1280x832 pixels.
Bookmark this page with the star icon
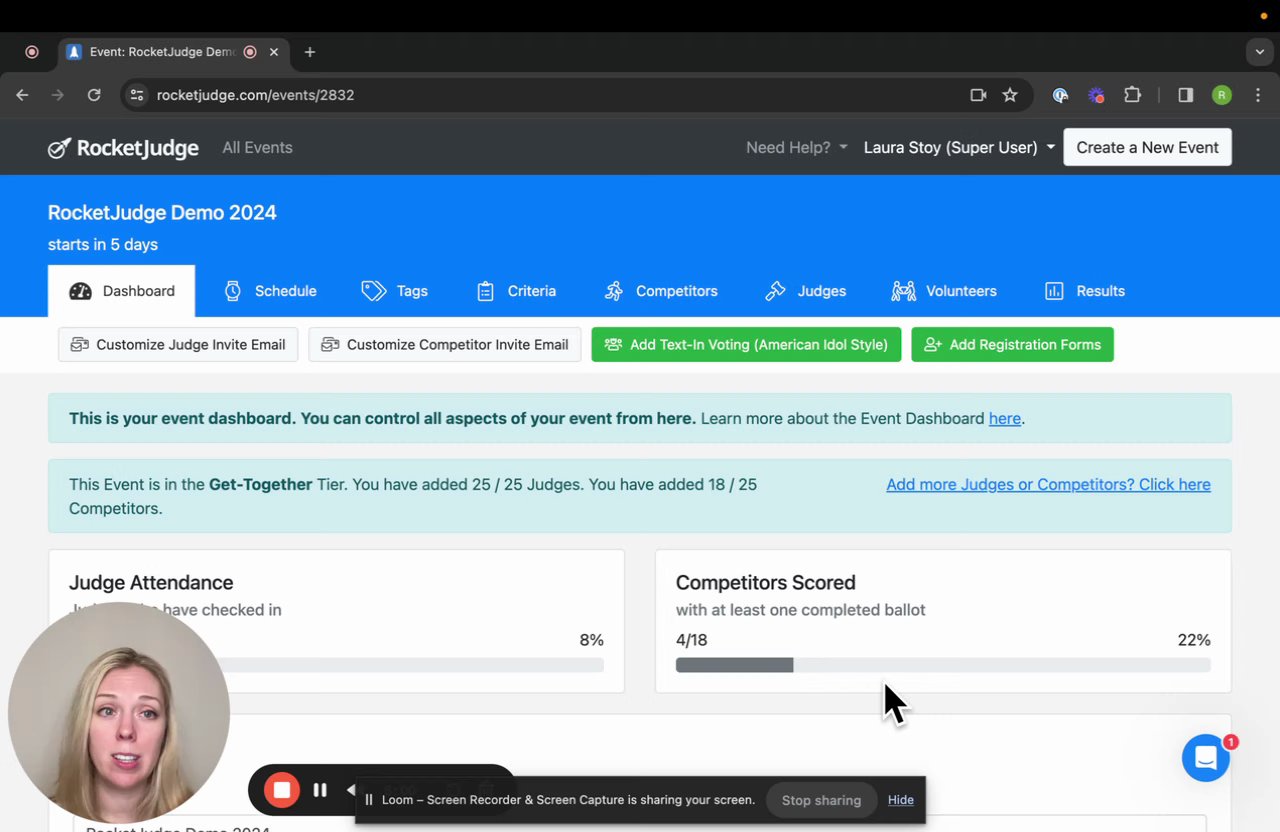(x=1010, y=95)
